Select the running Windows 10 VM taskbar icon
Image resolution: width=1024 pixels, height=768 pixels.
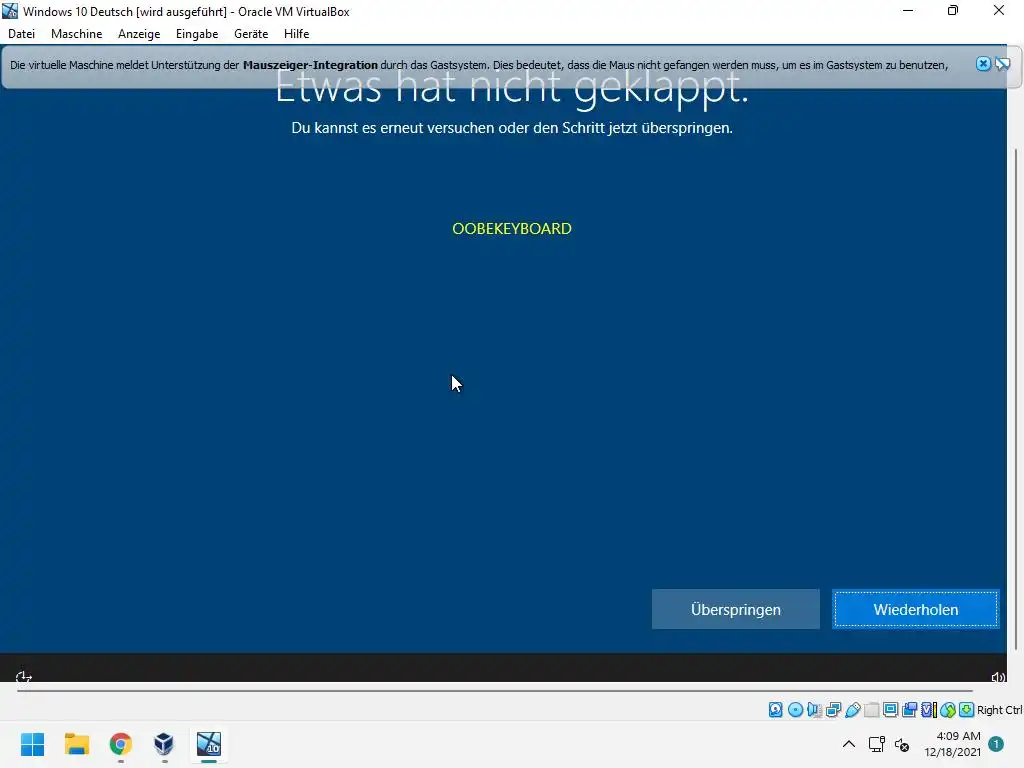pyautogui.click(x=209, y=744)
